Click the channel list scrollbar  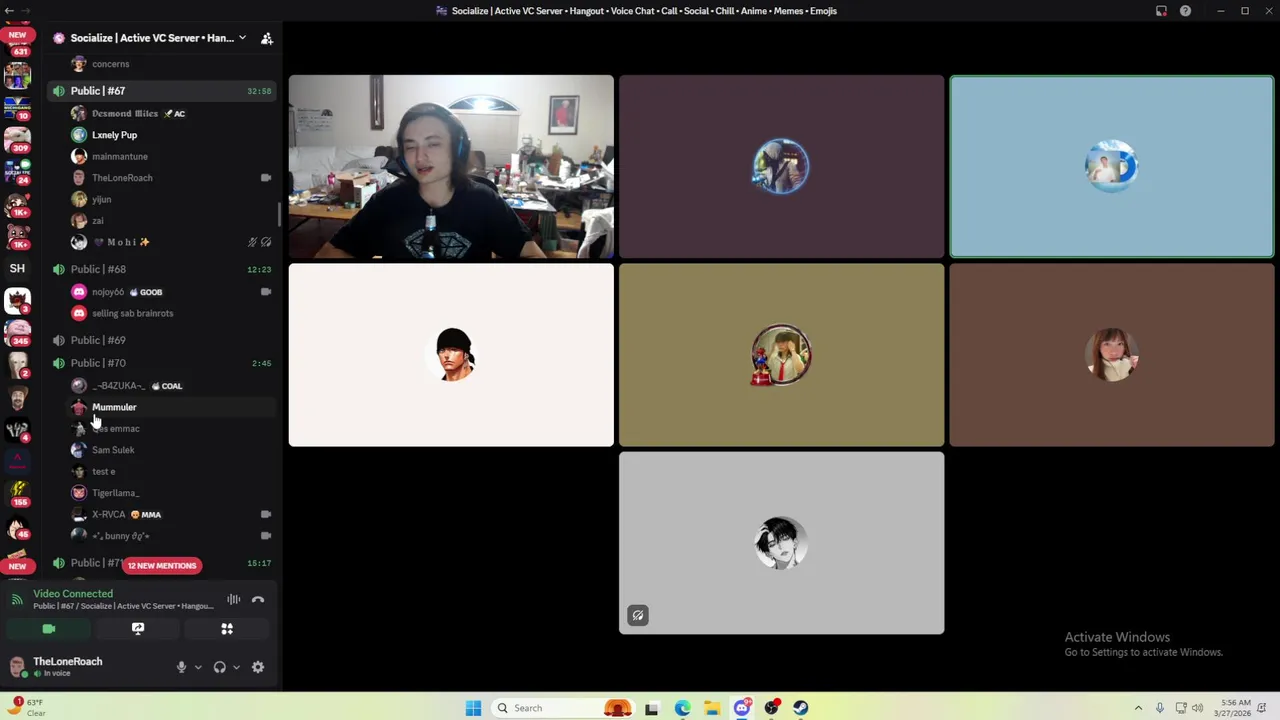click(279, 214)
